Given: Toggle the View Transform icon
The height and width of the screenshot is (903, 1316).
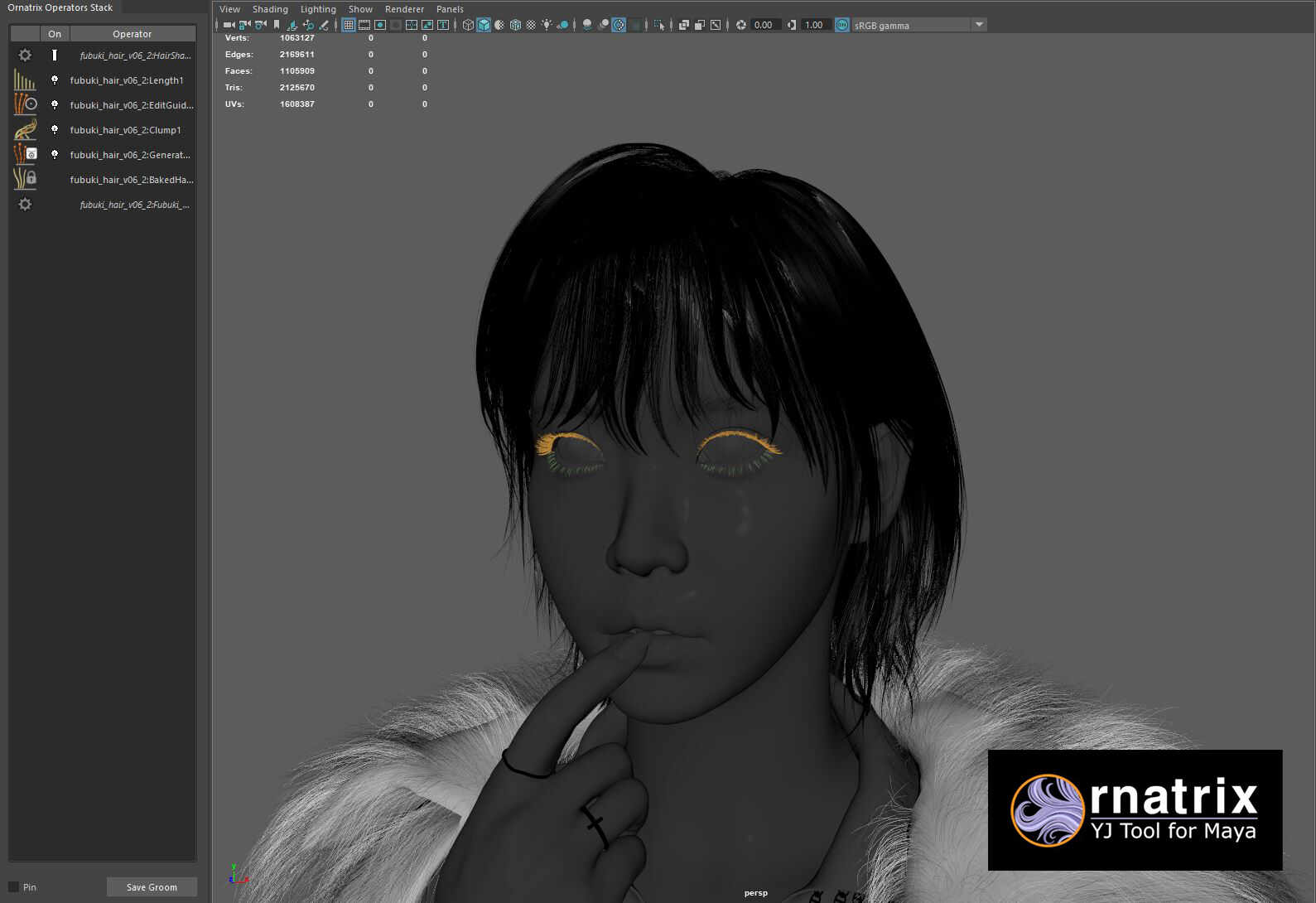Looking at the screenshot, I should tap(842, 25).
